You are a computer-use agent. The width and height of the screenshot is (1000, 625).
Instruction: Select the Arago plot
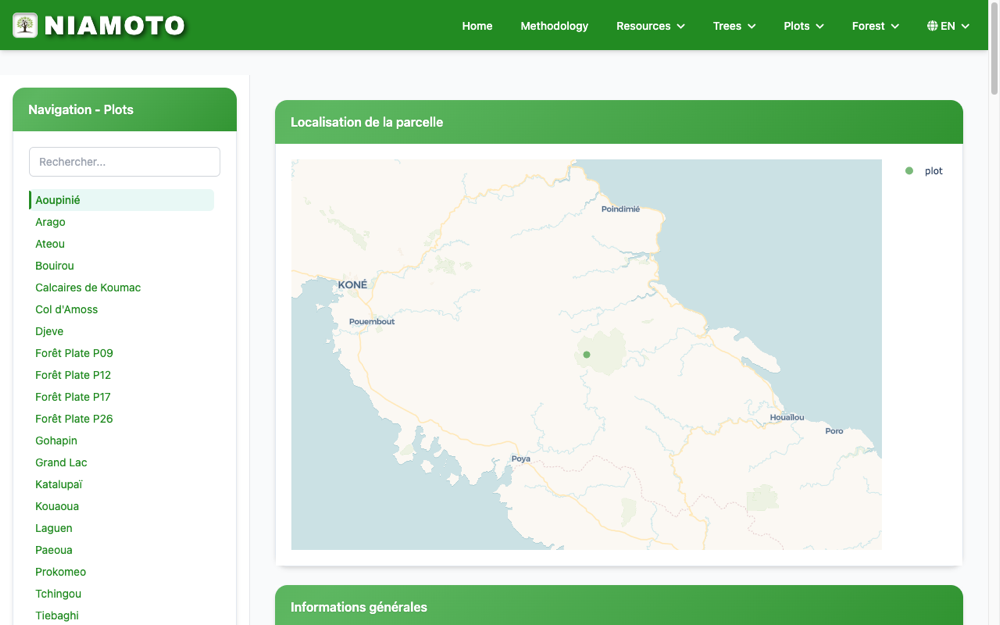coord(50,222)
